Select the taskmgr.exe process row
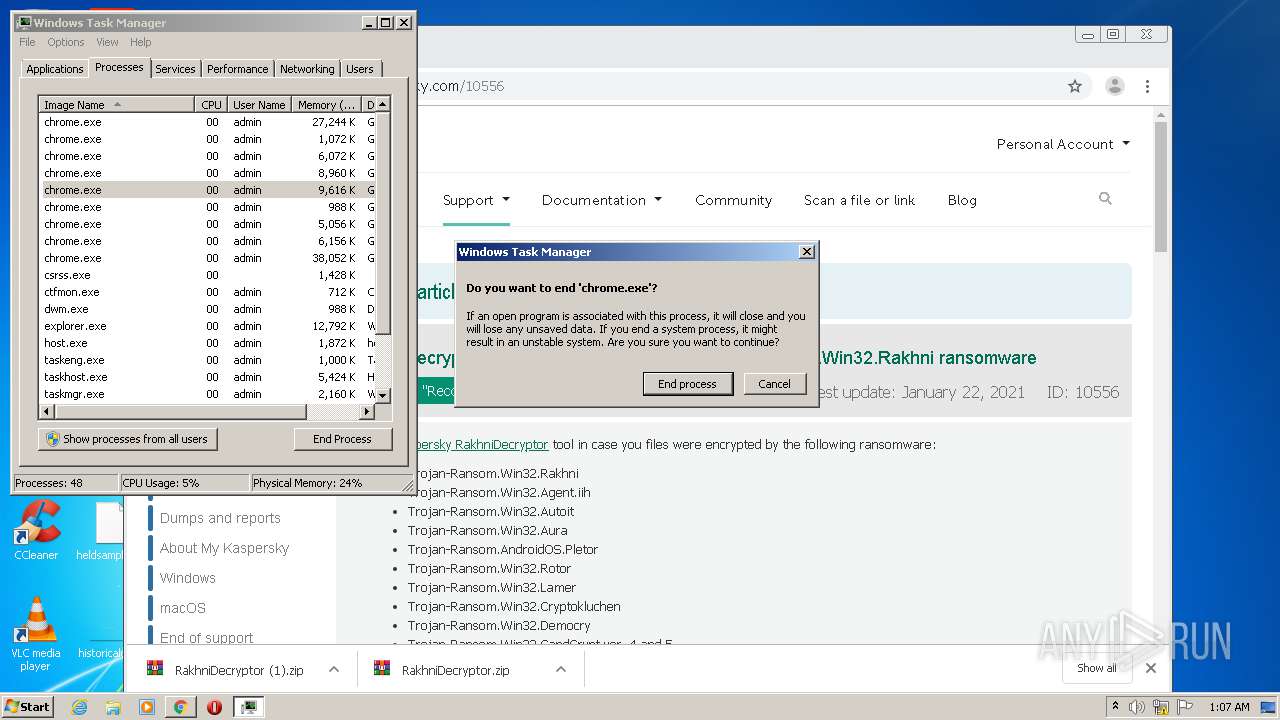The image size is (1280, 720). [x=207, y=394]
